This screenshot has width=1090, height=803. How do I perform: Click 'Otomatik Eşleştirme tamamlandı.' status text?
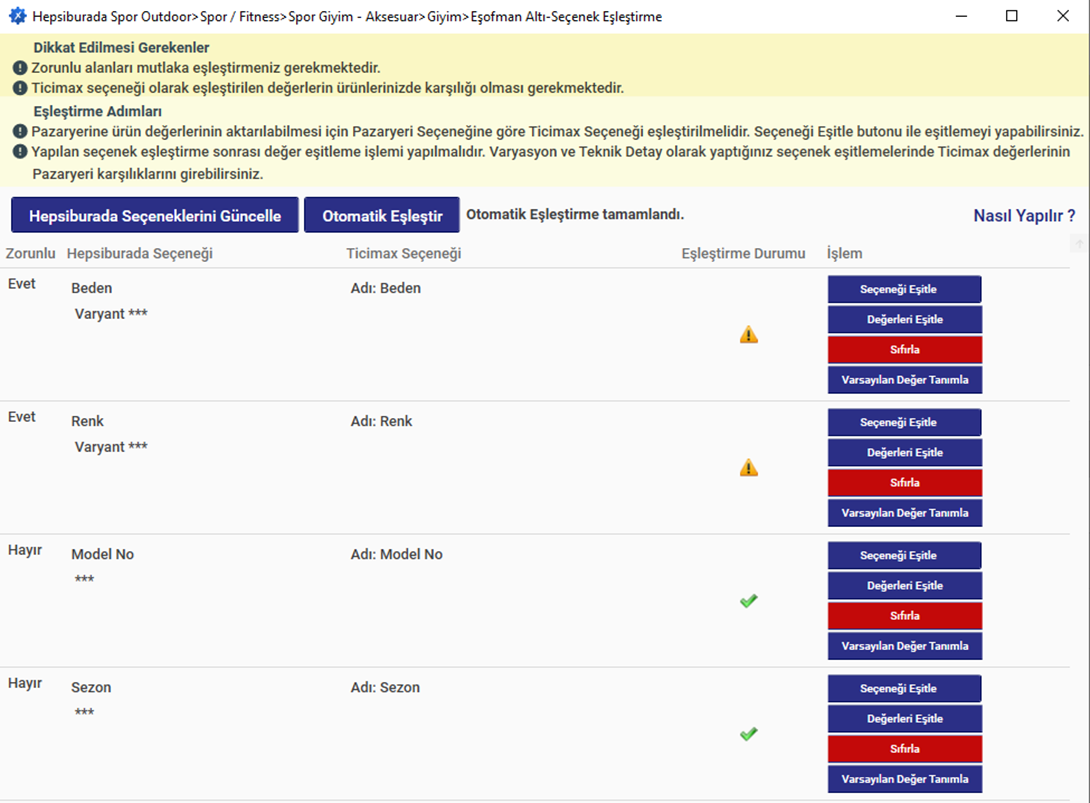pos(575,214)
